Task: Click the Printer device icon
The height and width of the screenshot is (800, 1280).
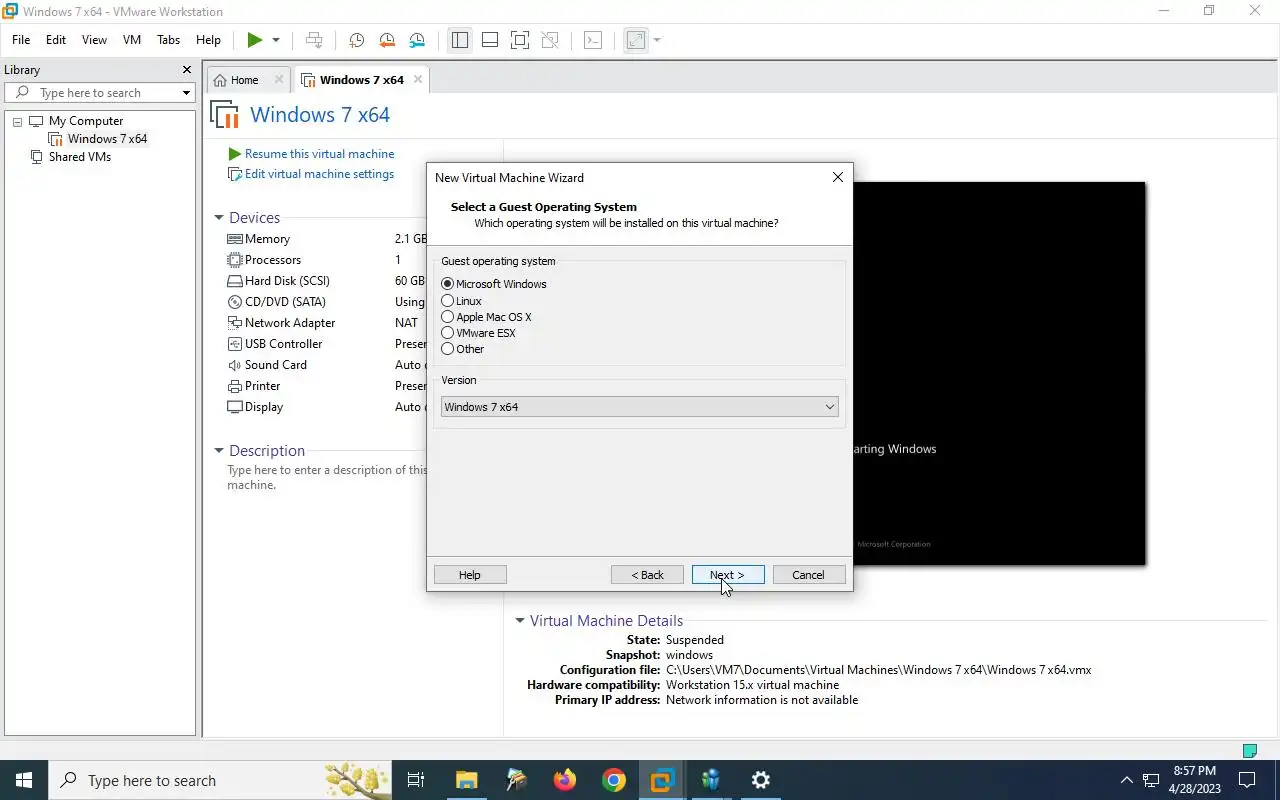Action: [x=235, y=386]
